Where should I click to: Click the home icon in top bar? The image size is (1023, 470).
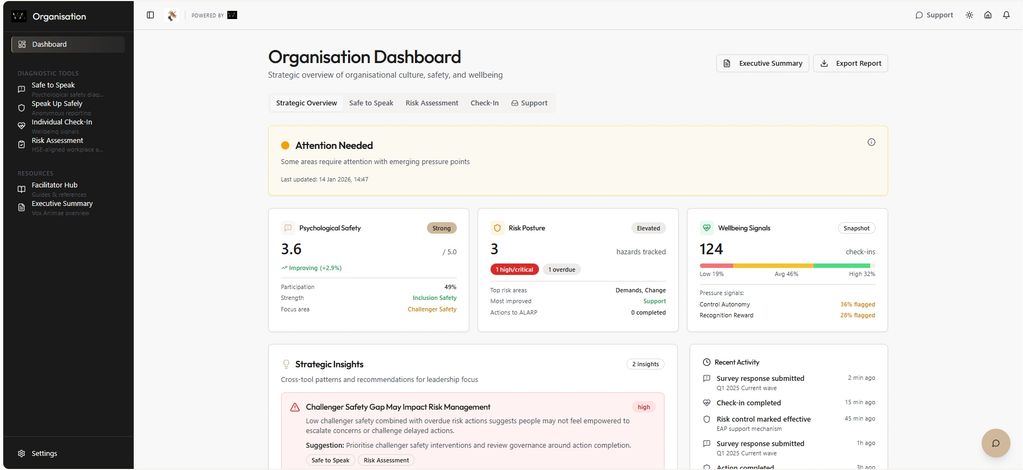(988, 15)
